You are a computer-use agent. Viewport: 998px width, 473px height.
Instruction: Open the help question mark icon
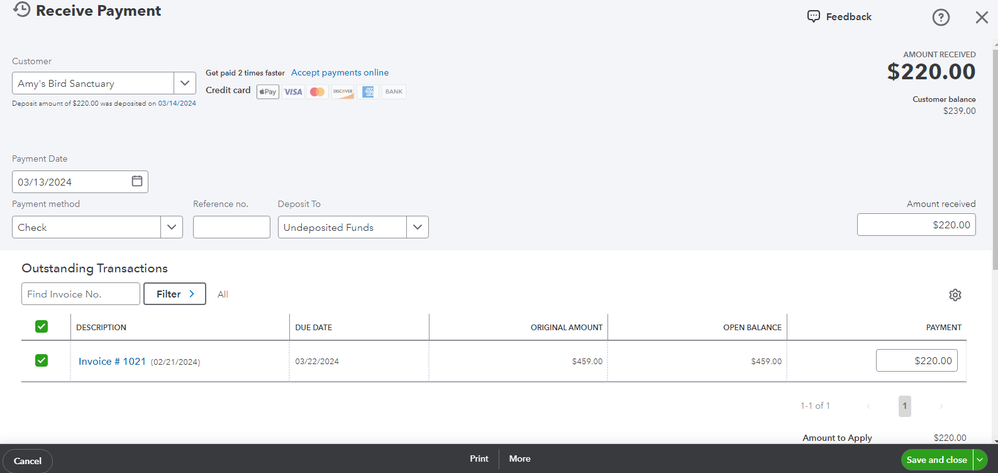click(941, 18)
